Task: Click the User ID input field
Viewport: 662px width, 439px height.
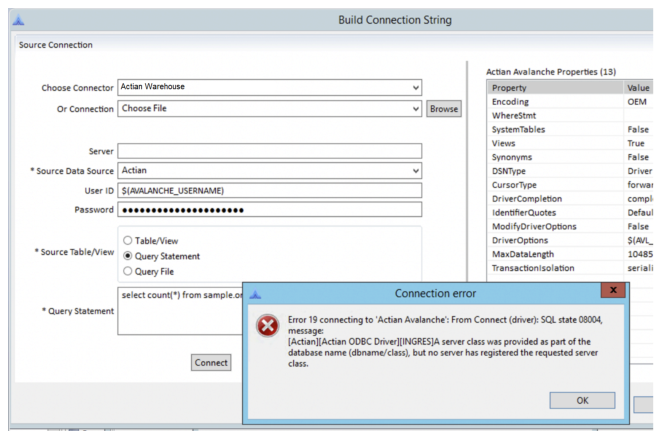Action: coord(269,190)
